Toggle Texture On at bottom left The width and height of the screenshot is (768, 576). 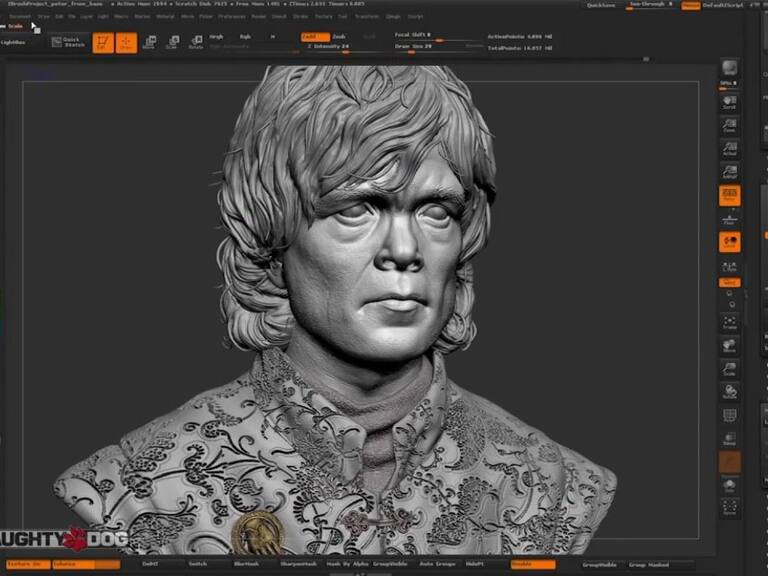24,564
